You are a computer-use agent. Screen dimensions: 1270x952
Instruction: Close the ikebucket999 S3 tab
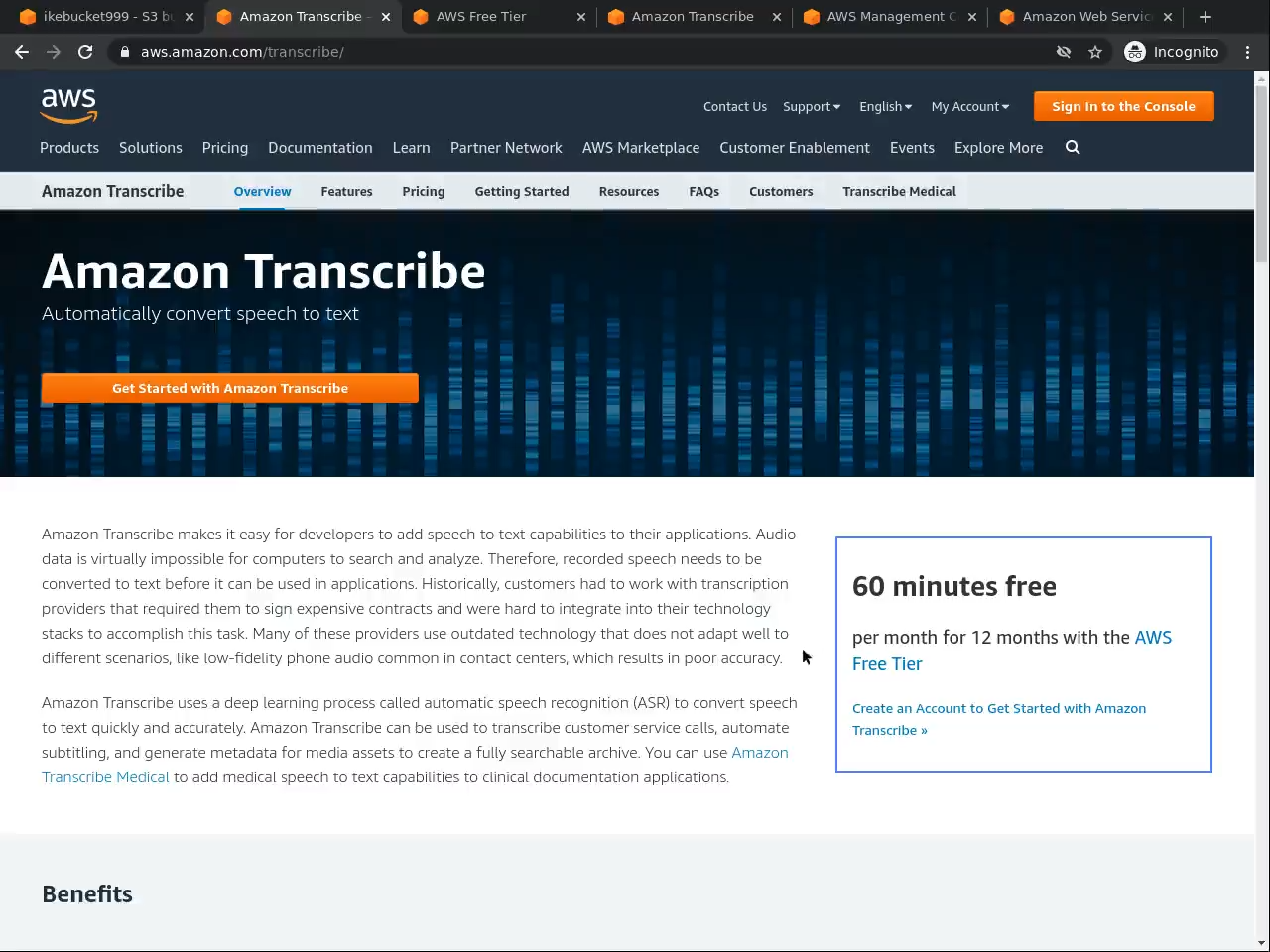tap(190, 17)
